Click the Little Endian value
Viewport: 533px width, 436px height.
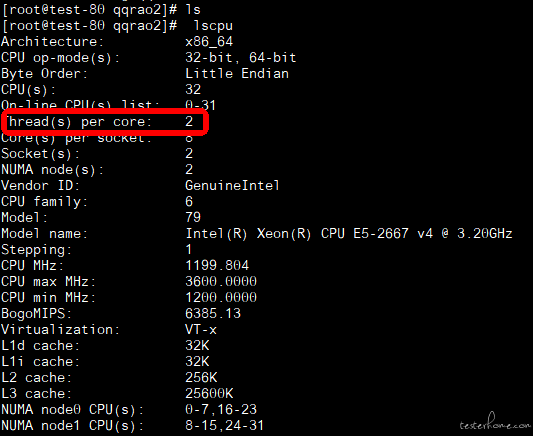(237, 74)
